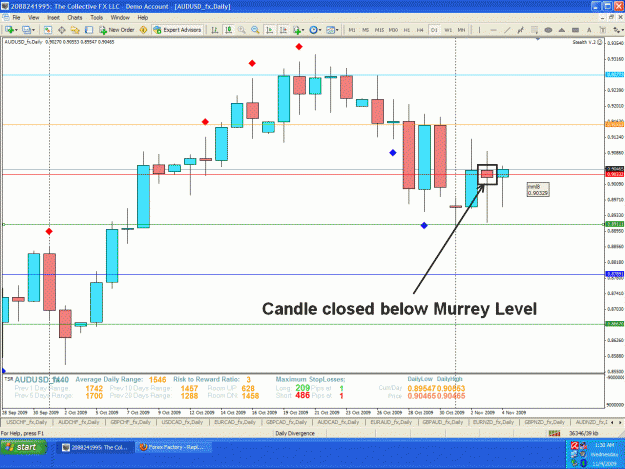
Task: Click the connection status bars indicator
Action: tap(554, 433)
